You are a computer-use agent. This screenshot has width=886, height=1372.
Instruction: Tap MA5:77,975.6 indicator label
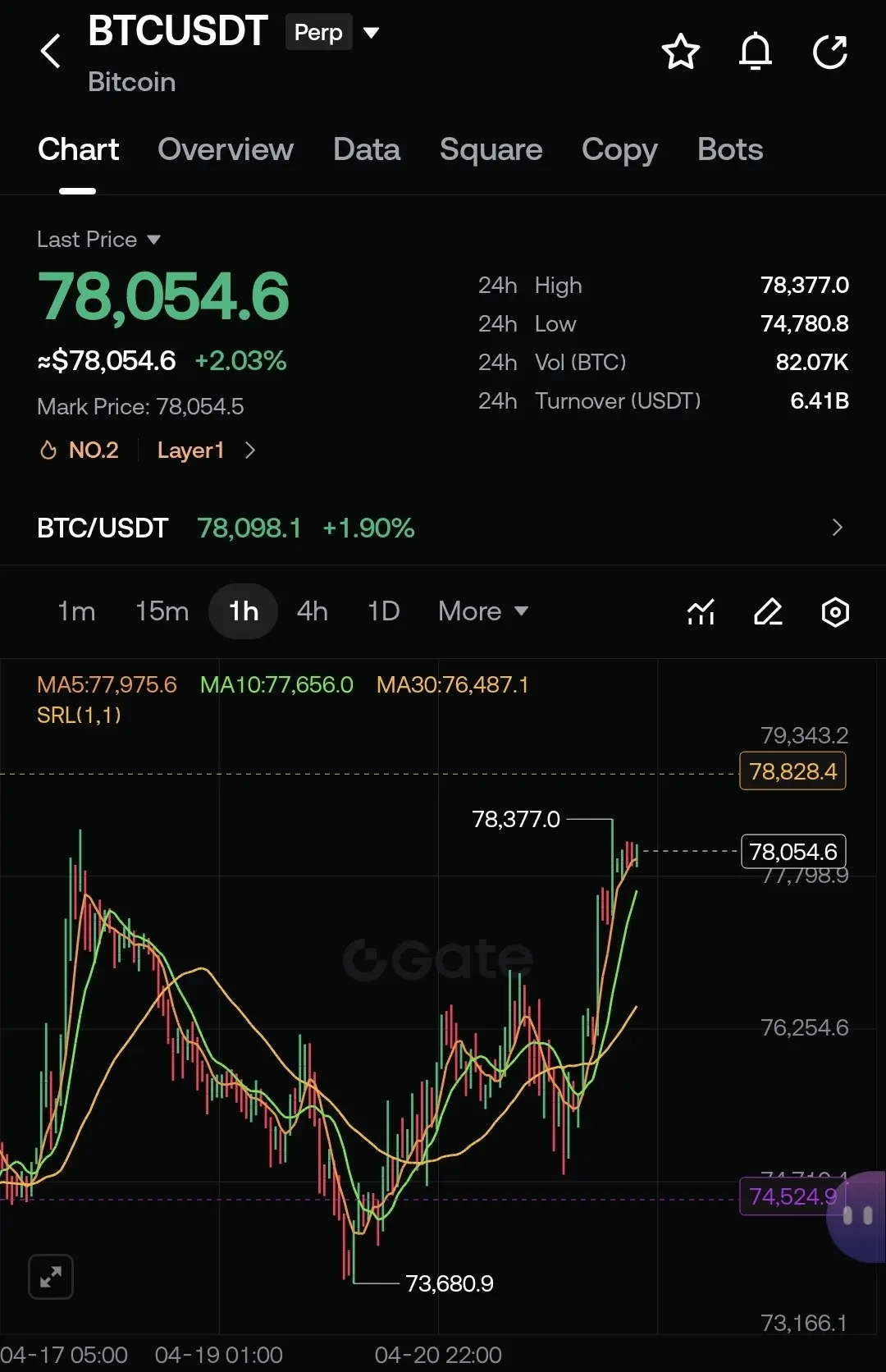click(x=107, y=684)
